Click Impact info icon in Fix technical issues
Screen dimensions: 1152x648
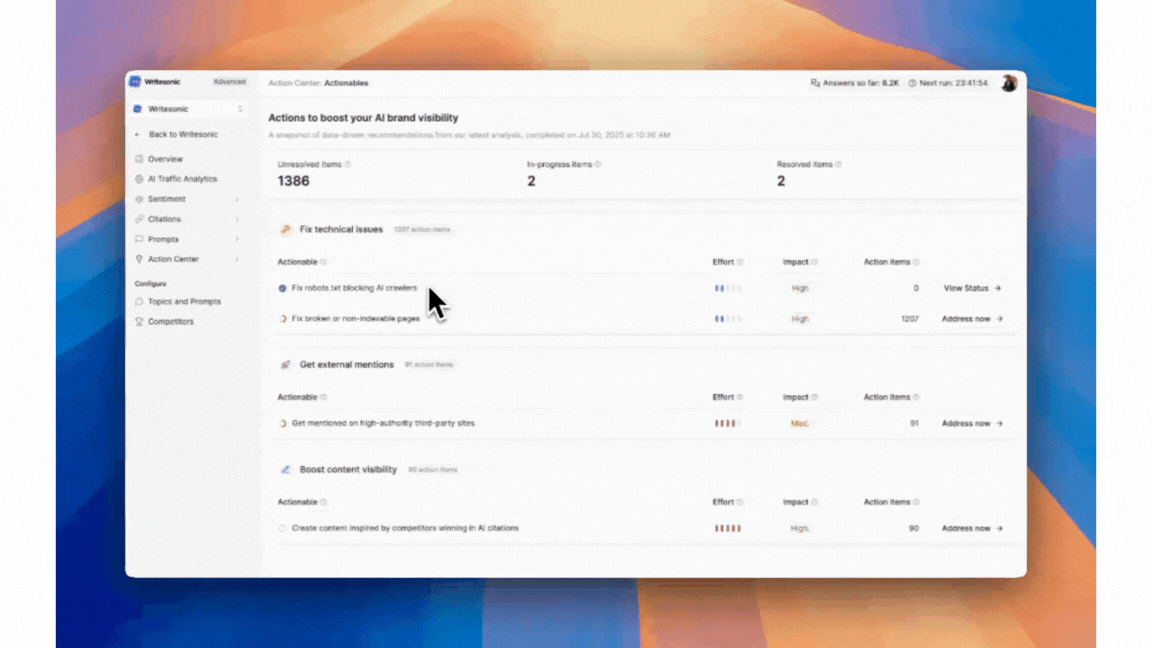pyautogui.click(x=815, y=262)
